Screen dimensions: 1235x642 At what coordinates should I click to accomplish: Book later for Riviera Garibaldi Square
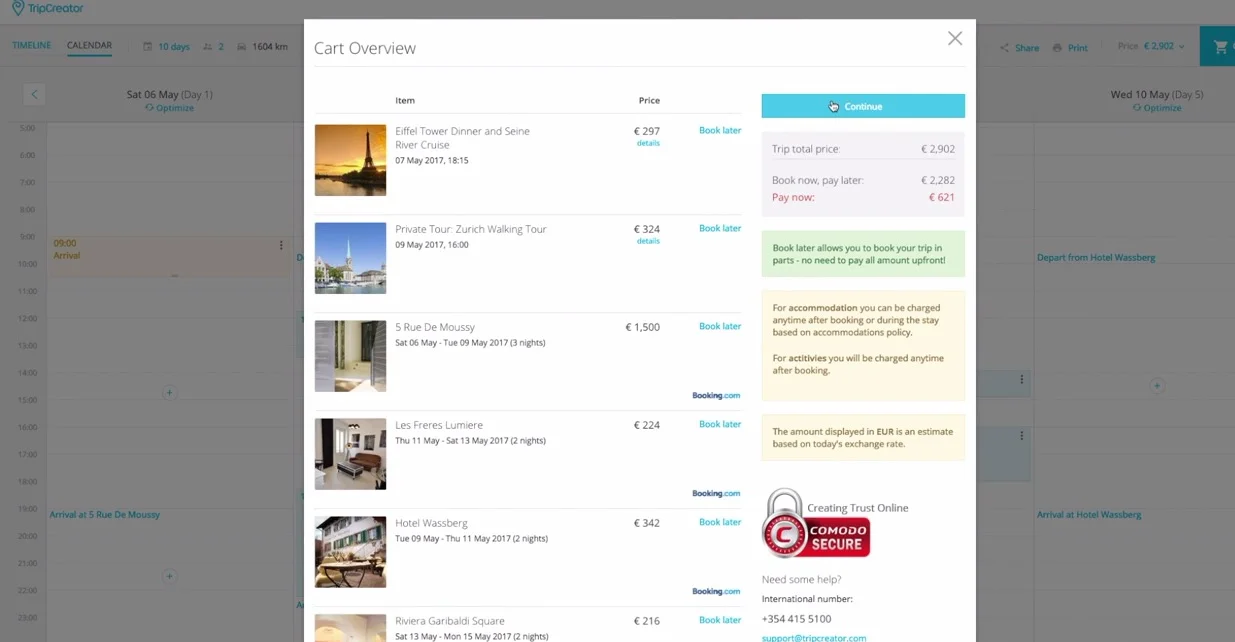pos(720,621)
